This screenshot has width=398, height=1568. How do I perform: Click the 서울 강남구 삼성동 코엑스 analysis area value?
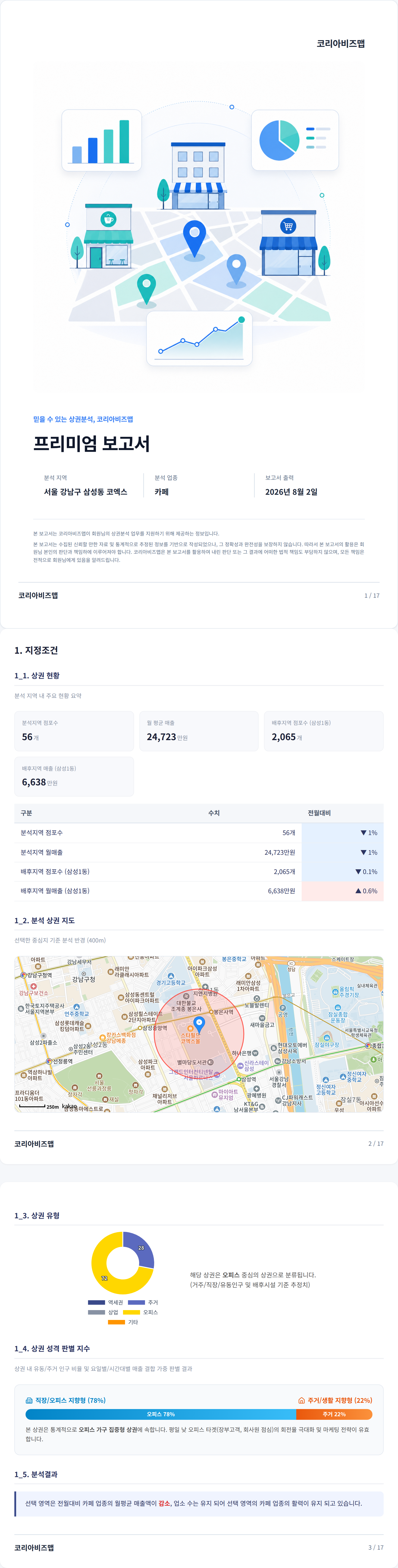click(x=85, y=492)
